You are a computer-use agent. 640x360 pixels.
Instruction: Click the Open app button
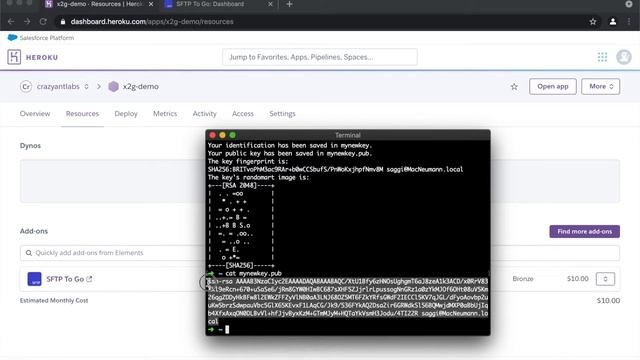(x=553, y=87)
